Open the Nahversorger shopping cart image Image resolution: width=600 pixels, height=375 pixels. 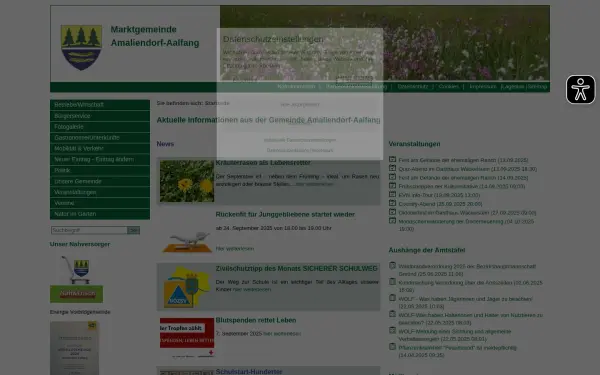coord(77,270)
